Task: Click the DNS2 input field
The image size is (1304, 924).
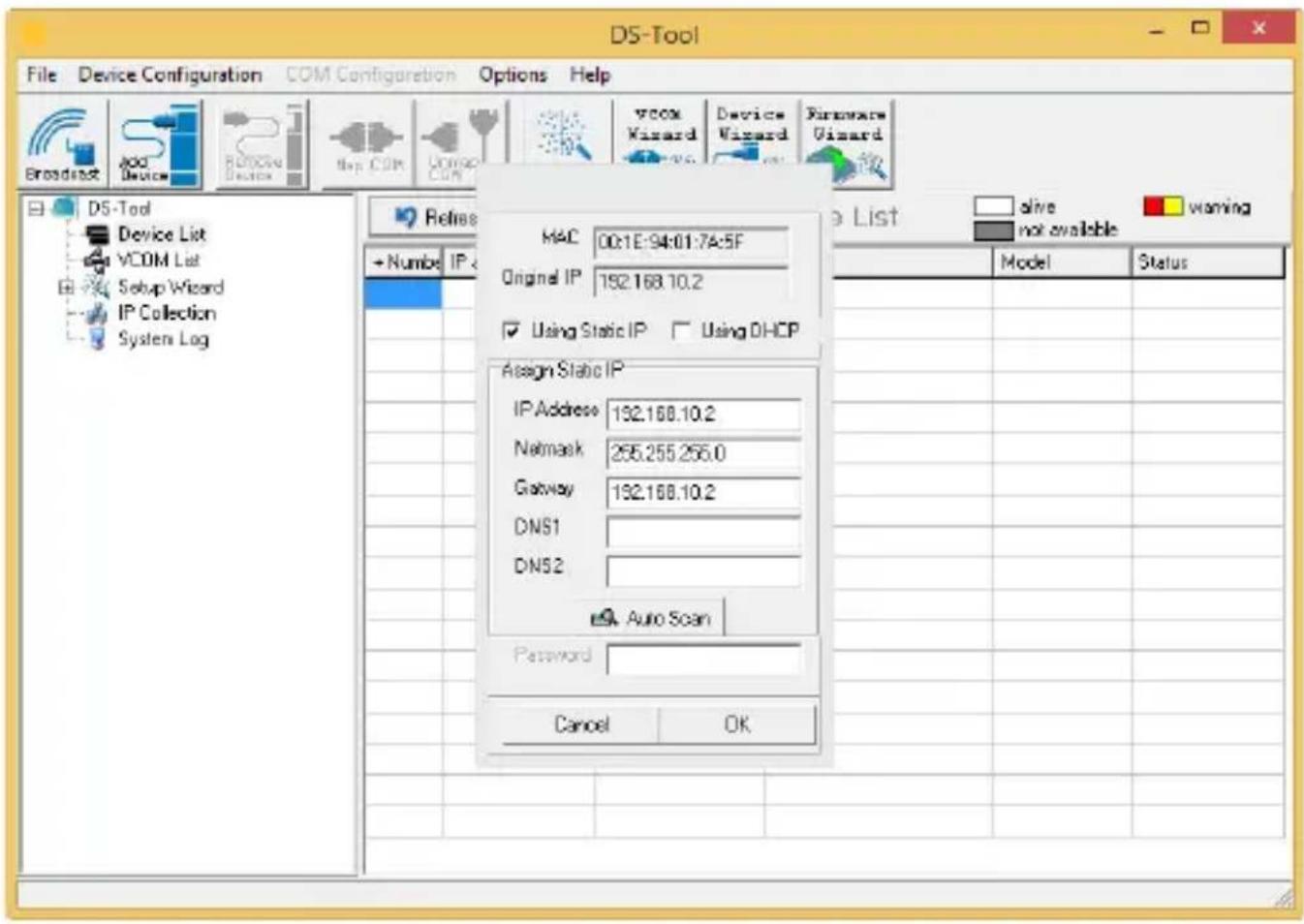Action: click(x=703, y=570)
